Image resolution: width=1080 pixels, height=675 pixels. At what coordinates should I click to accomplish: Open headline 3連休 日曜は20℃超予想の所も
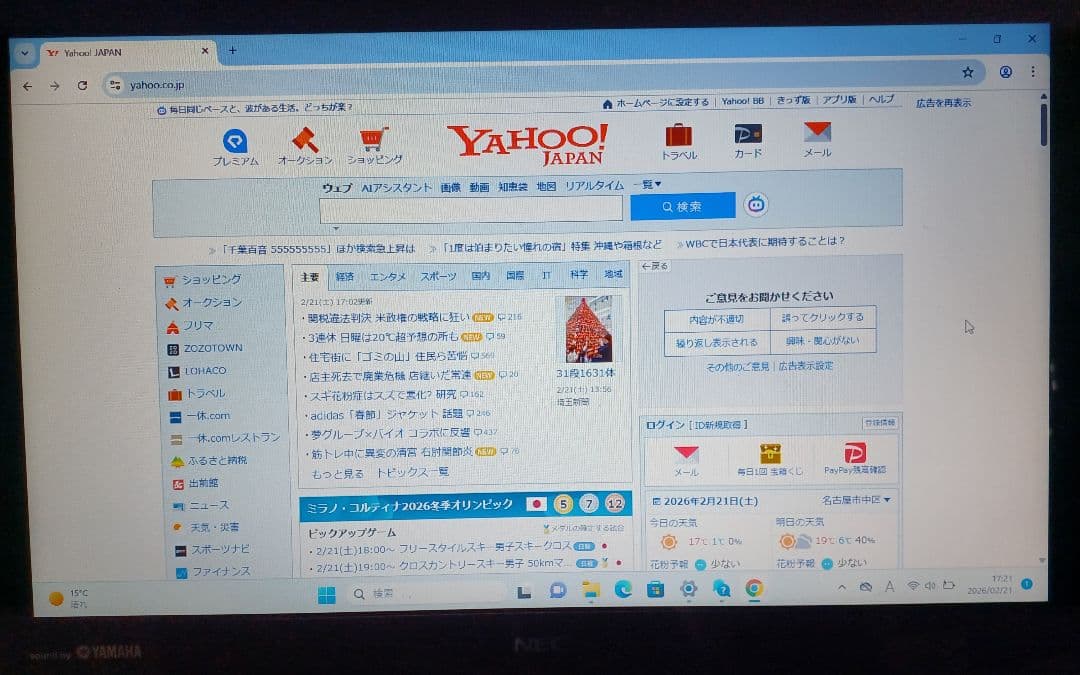[383, 337]
